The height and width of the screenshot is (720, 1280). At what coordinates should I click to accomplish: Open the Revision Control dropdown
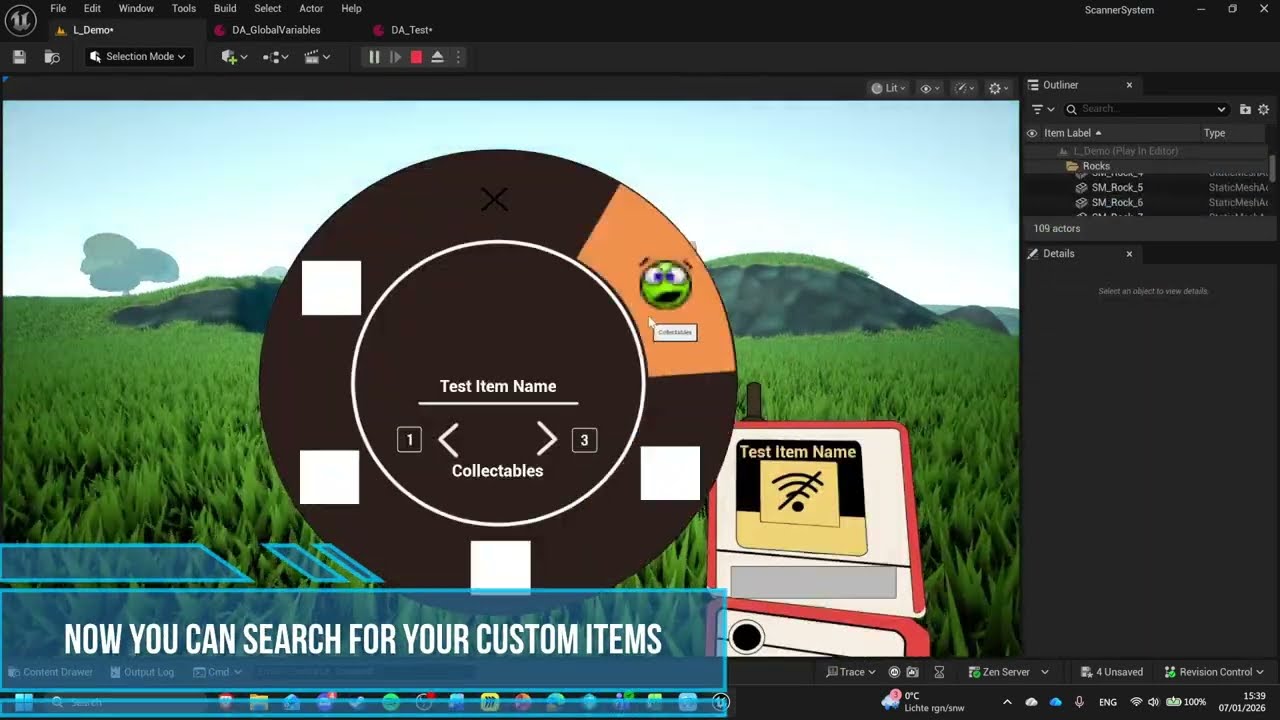(1214, 672)
